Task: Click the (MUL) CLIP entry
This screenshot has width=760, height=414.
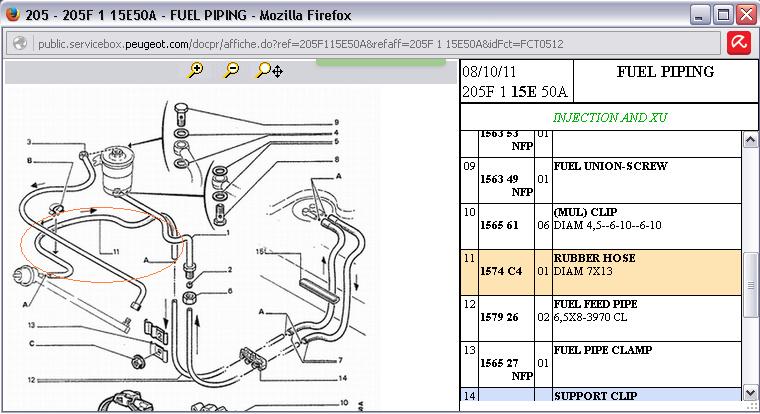Action: [586, 212]
